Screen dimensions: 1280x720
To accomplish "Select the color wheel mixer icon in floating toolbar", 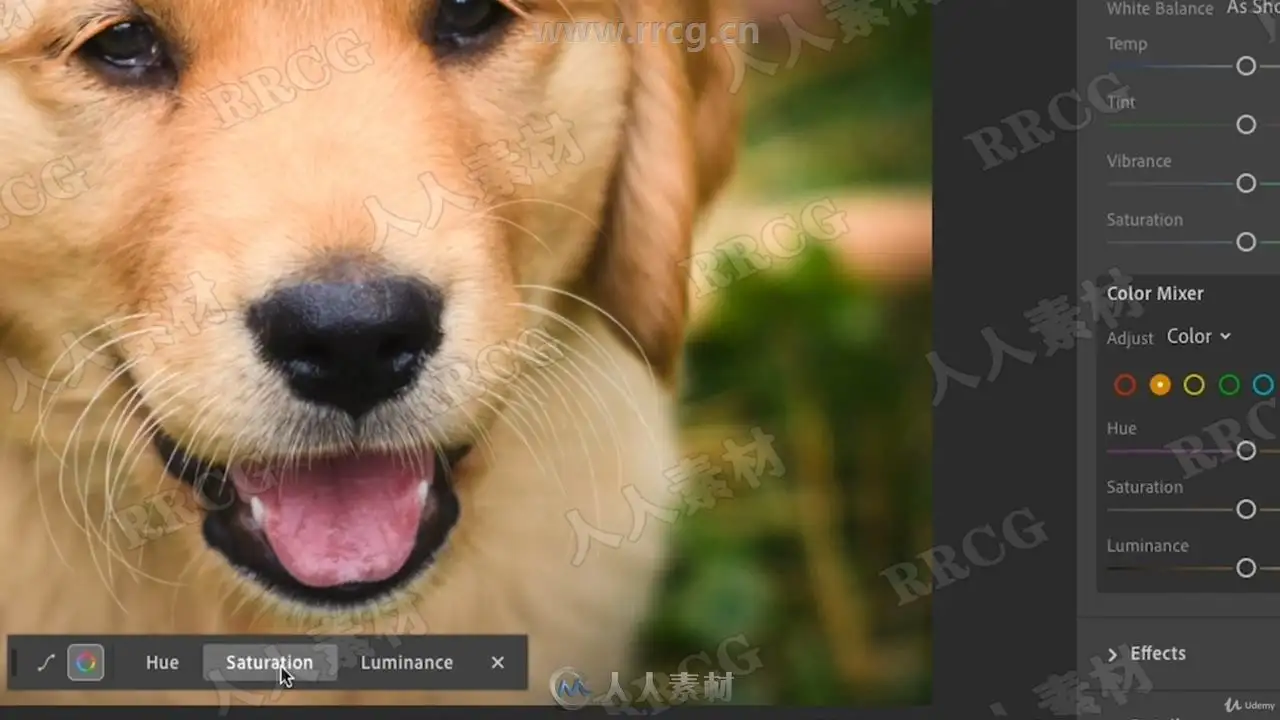I will coord(86,662).
